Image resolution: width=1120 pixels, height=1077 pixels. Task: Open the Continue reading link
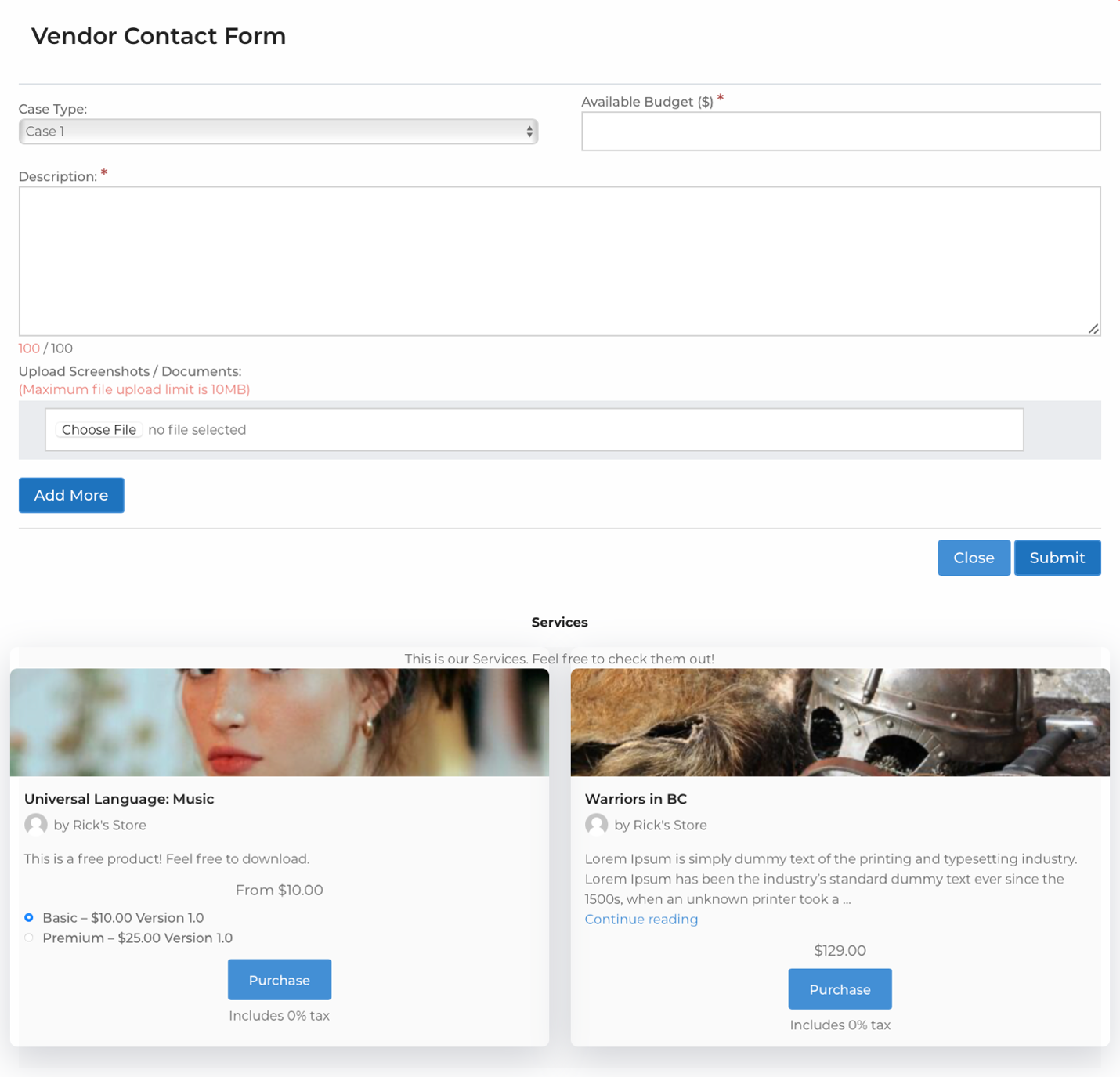[641, 919]
